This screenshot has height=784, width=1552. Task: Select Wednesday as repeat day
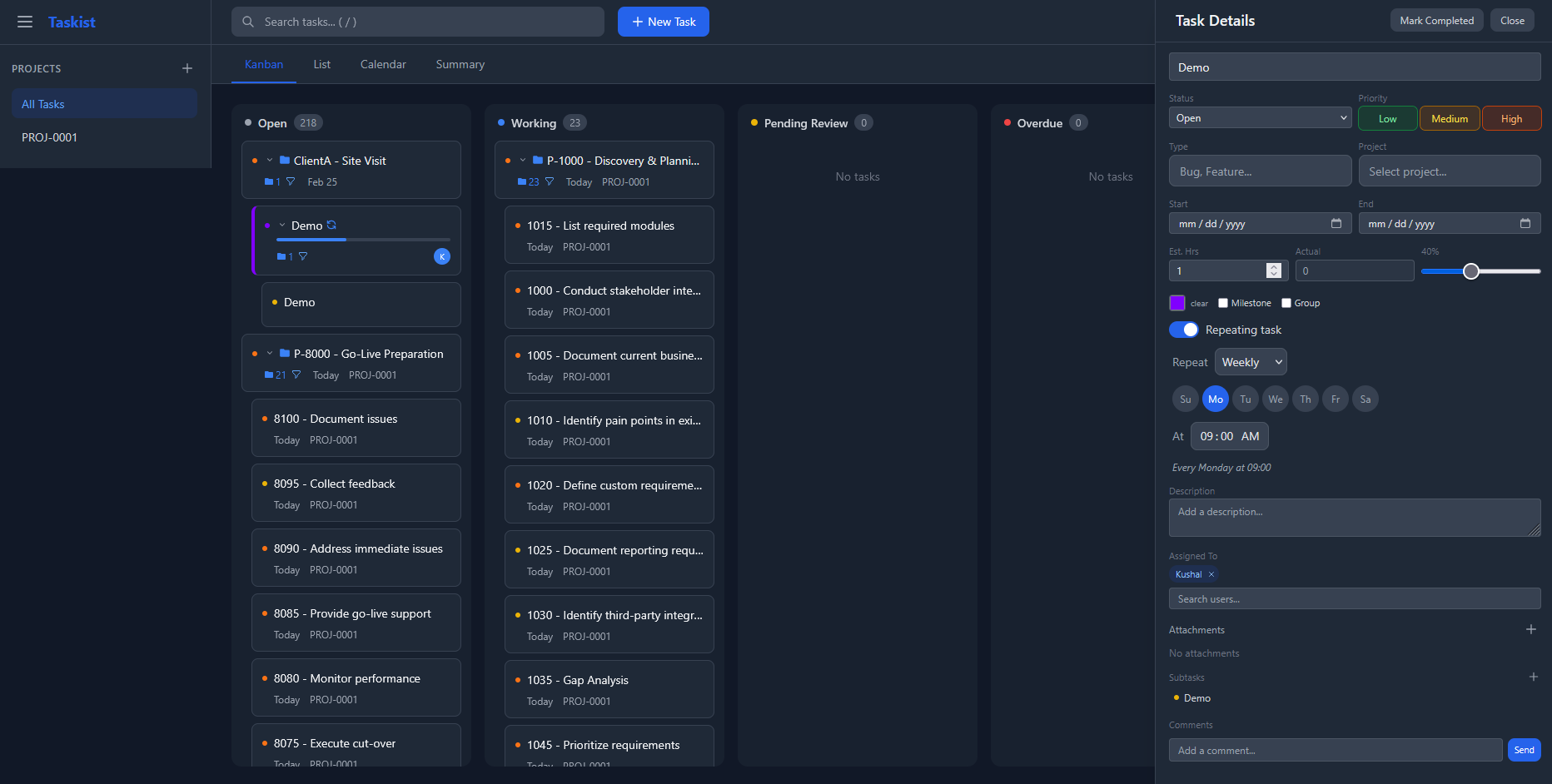point(1276,399)
